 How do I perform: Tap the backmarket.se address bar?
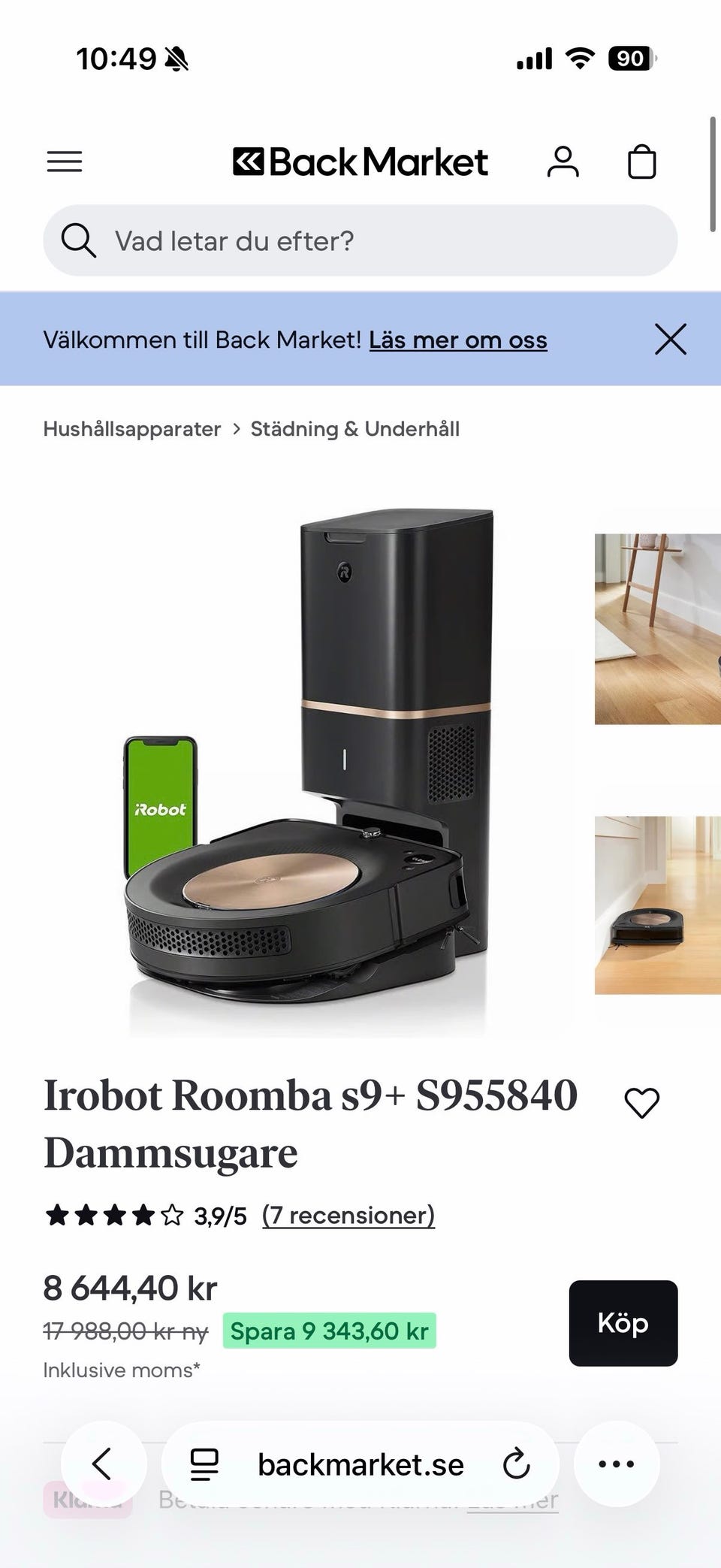pos(360,1464)
